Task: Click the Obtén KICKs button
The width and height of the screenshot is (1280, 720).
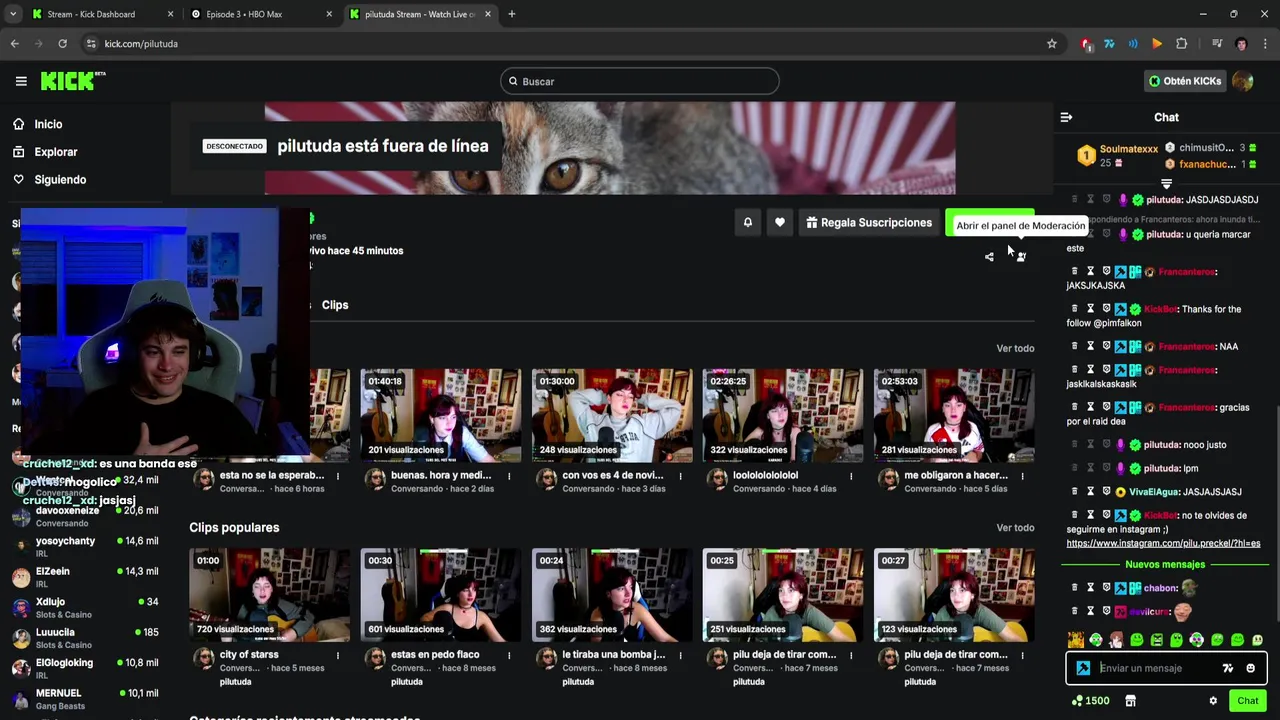Action: point(1185,81)
